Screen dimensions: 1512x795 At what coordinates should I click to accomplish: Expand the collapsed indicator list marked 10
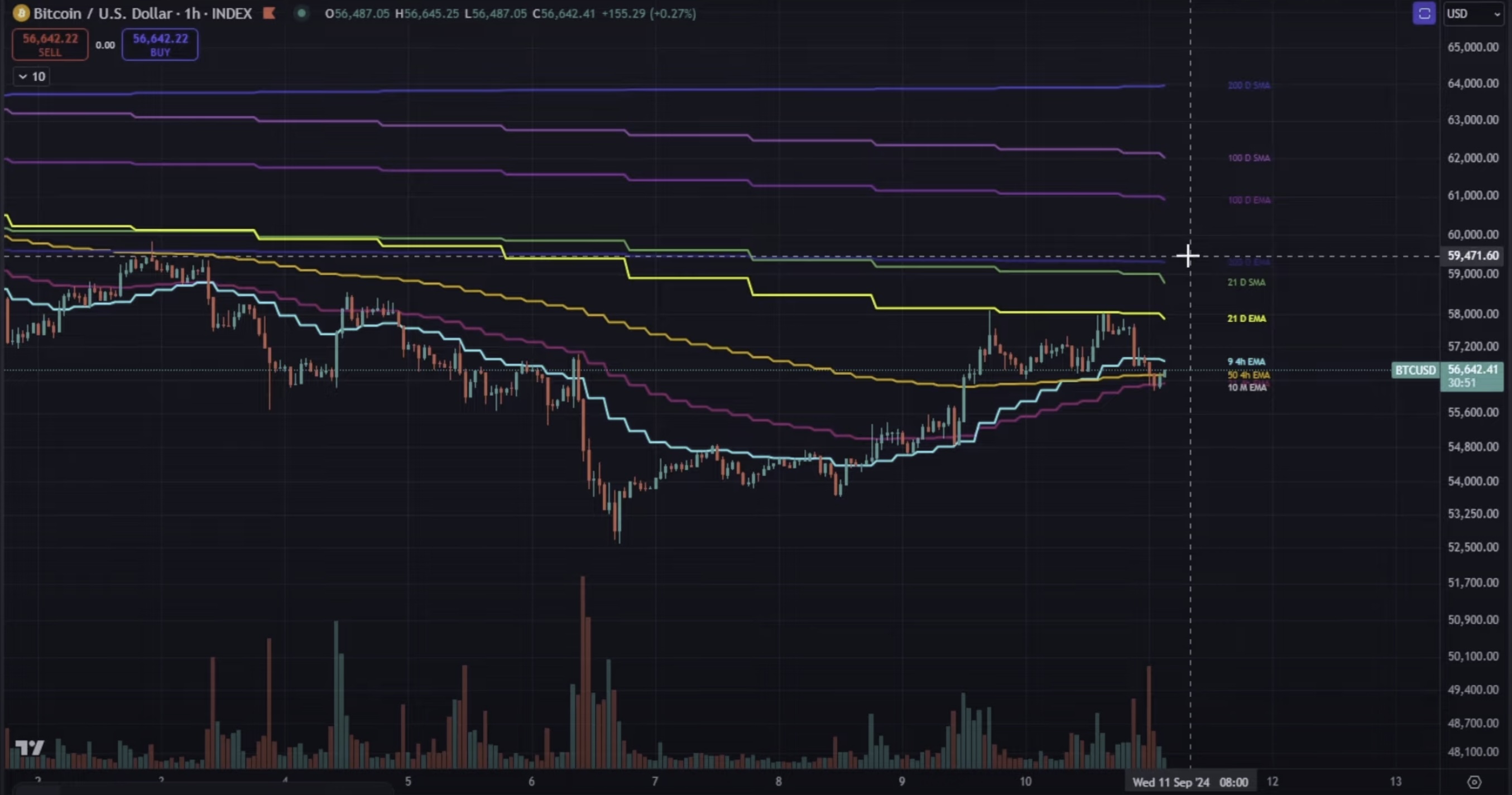32,77
